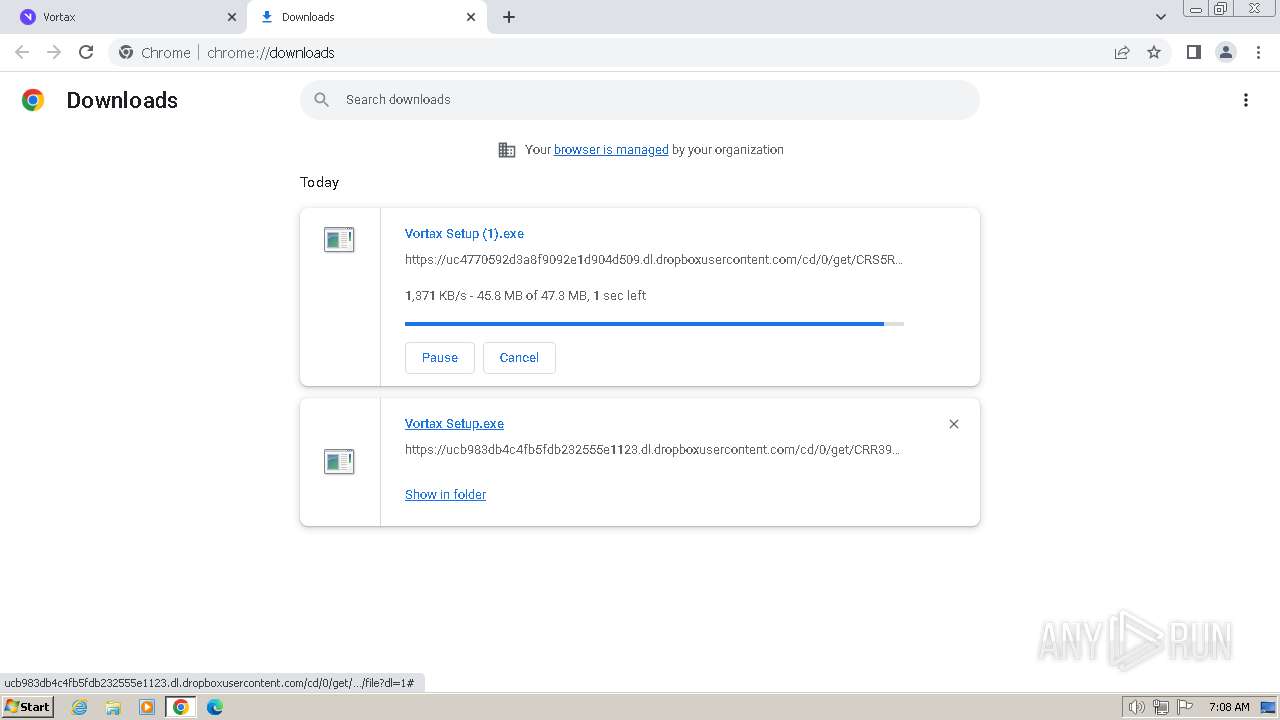Click the Vortax Setup (1).exe file icon
This screenshot has width=1280, height=720.
pyautogui.click(x=339, y=240)
